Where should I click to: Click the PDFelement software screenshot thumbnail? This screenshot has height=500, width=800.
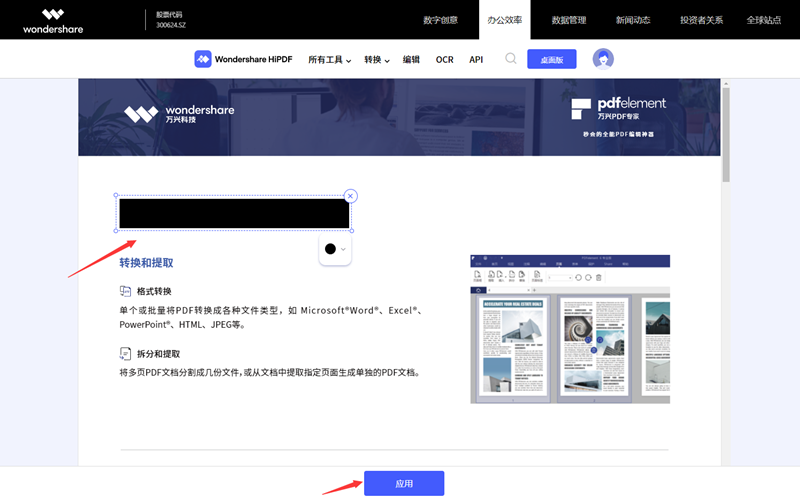pyautogui.click(x=570, y=329)
